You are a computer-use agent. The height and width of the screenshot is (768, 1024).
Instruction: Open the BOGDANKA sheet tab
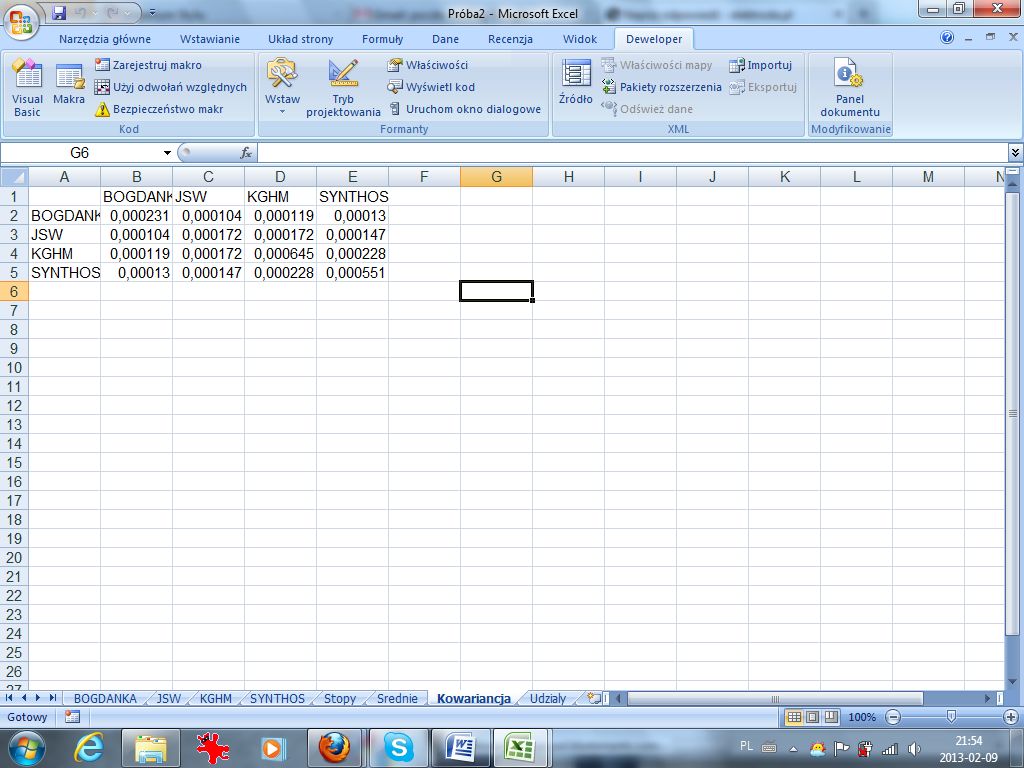105,698
